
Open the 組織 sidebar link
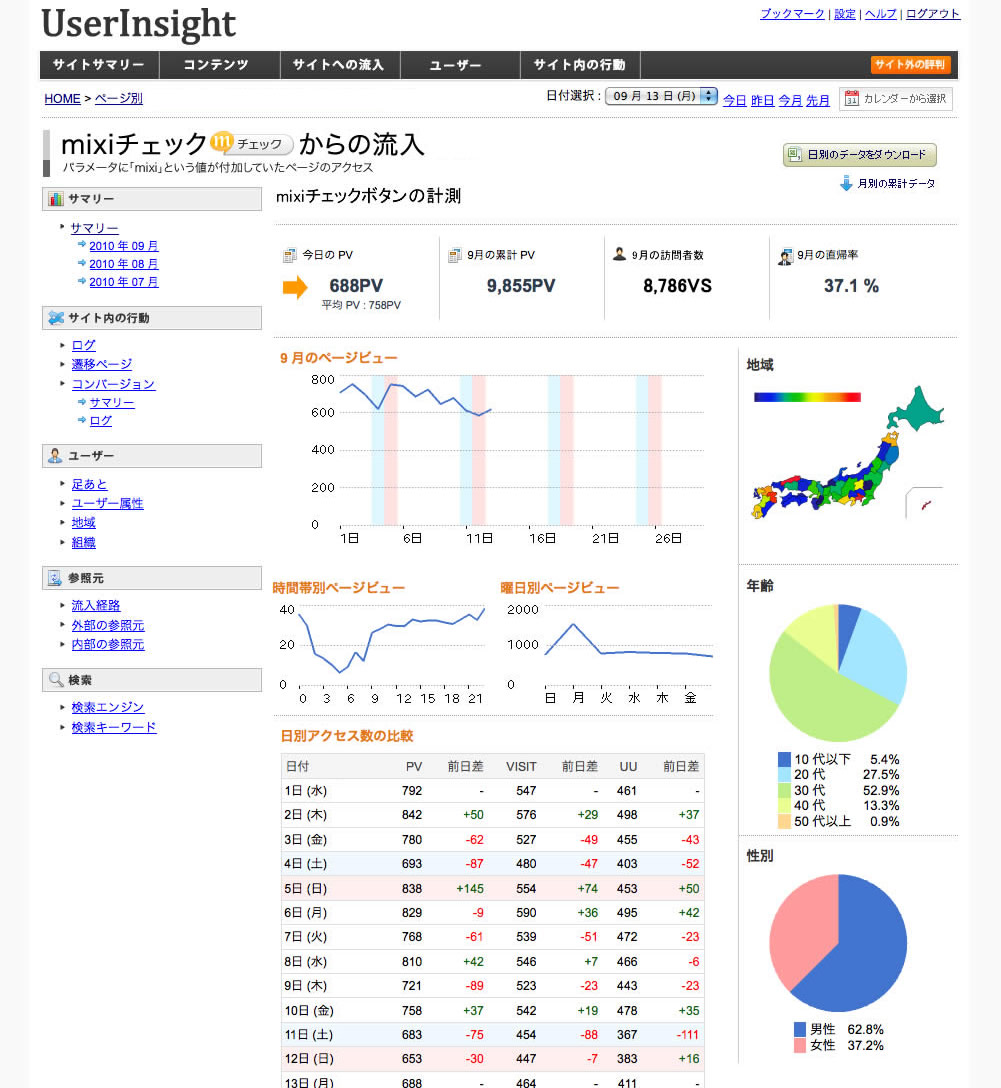click(83, 543)
